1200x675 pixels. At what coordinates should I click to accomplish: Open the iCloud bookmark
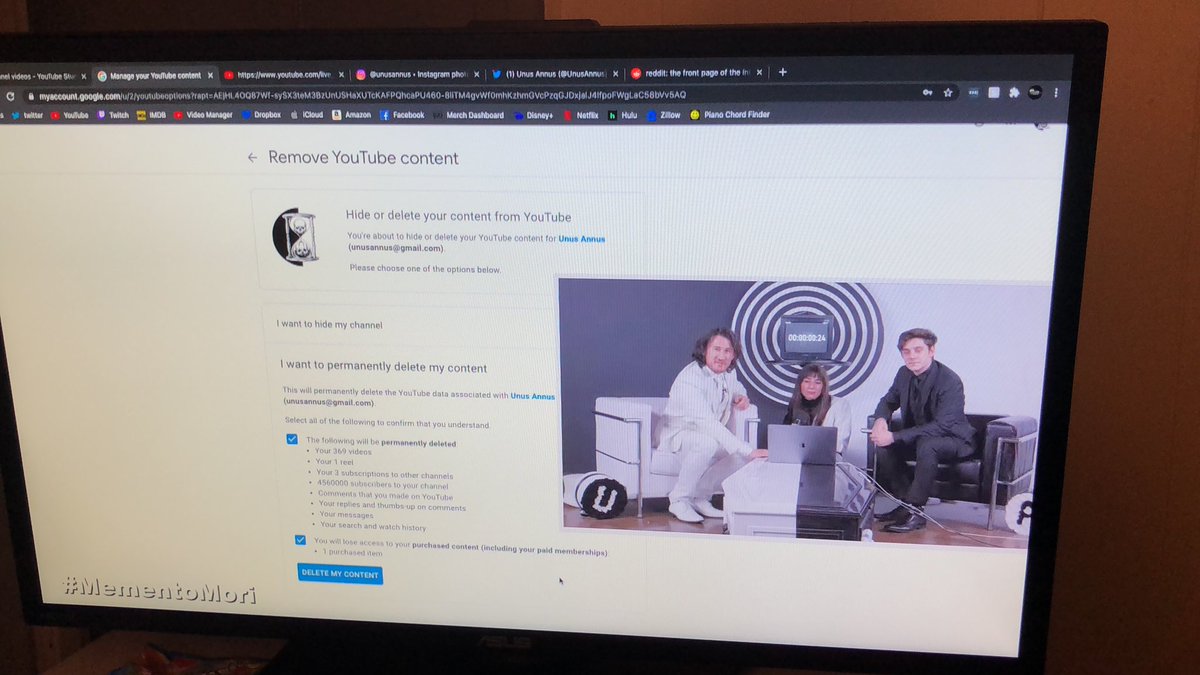tap(307, 115)
